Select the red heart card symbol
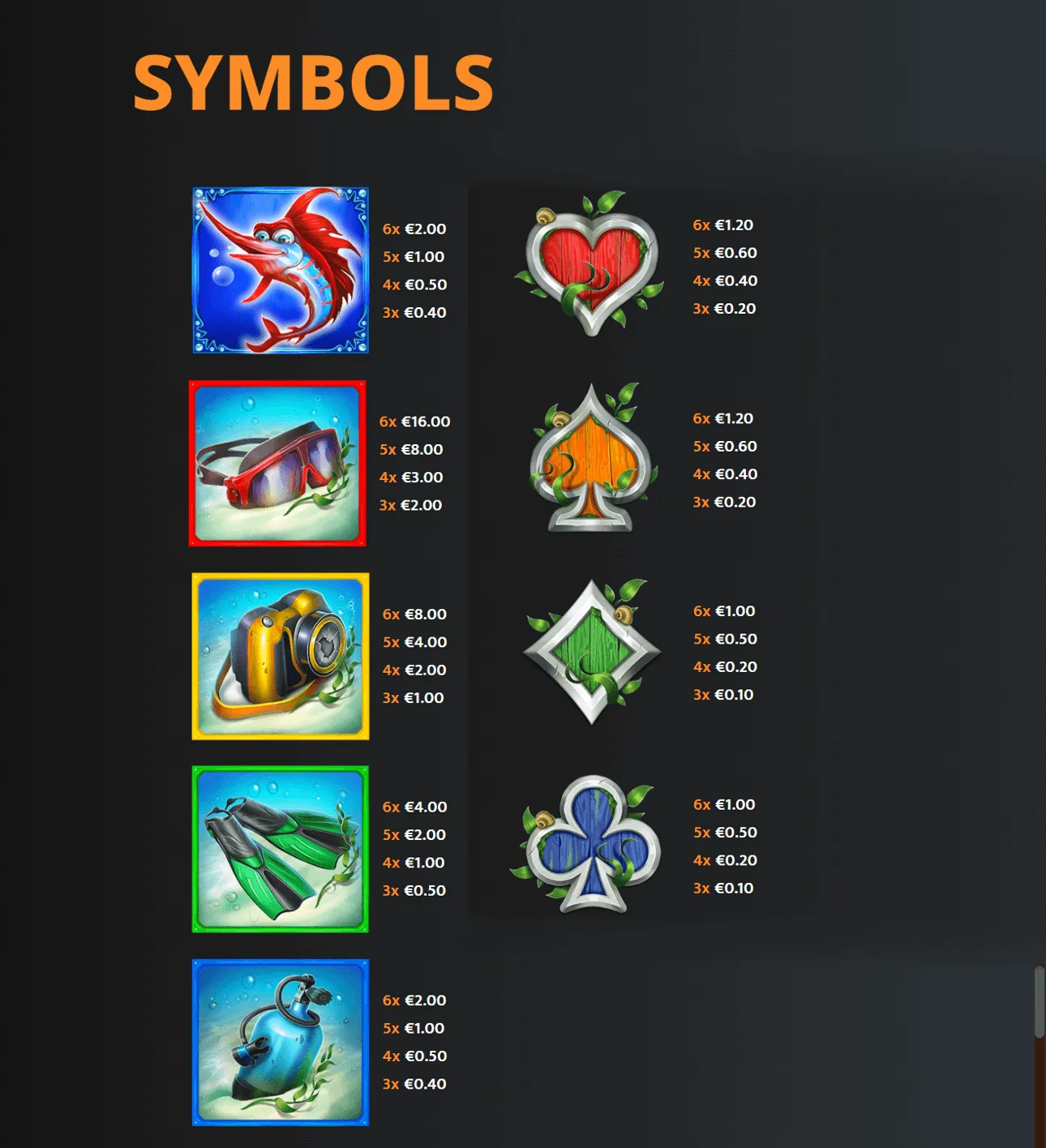This screenshot has height=1148, width=1046. [x=590, y=264]
